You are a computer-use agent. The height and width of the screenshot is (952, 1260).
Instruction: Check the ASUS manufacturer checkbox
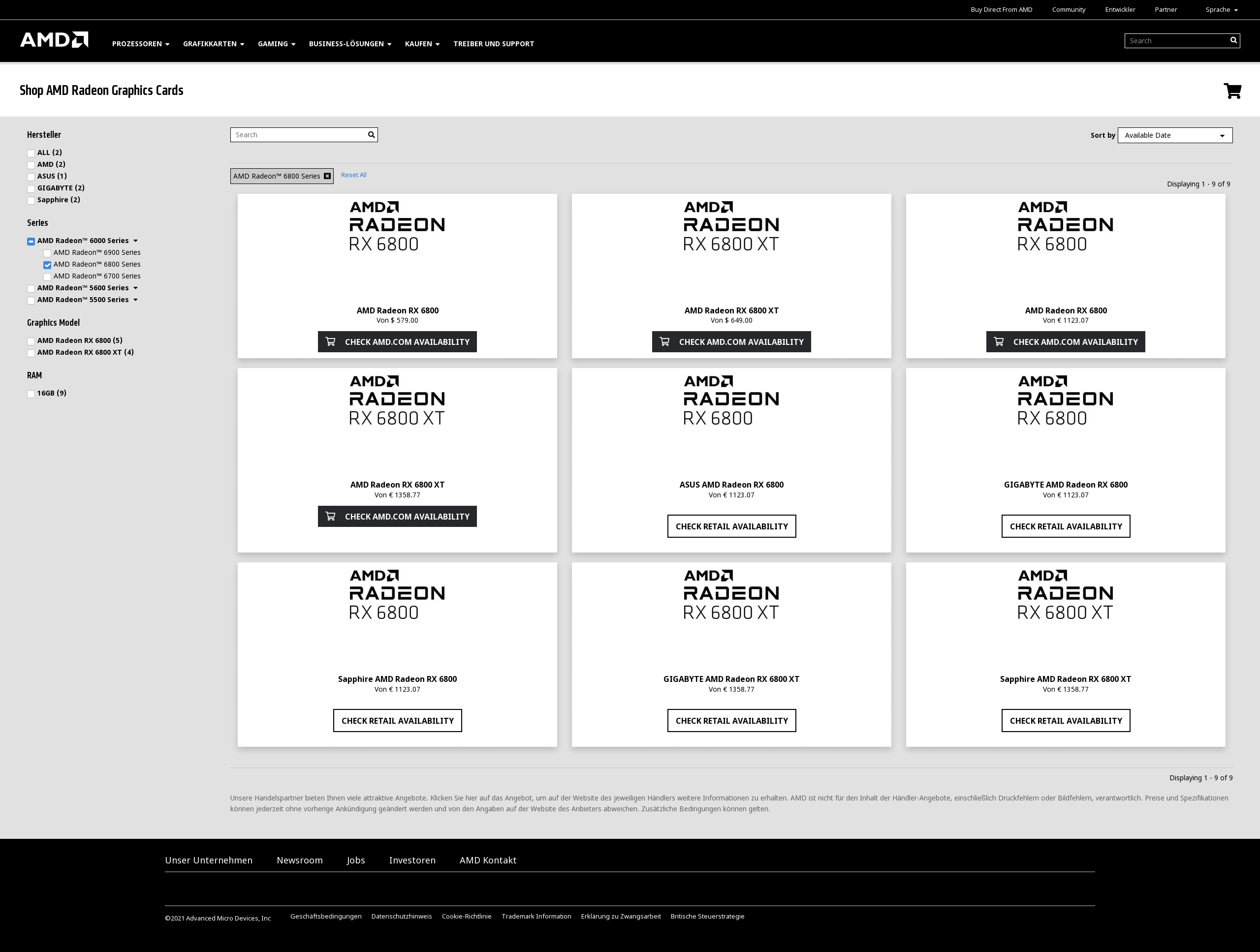coord(31,177)
